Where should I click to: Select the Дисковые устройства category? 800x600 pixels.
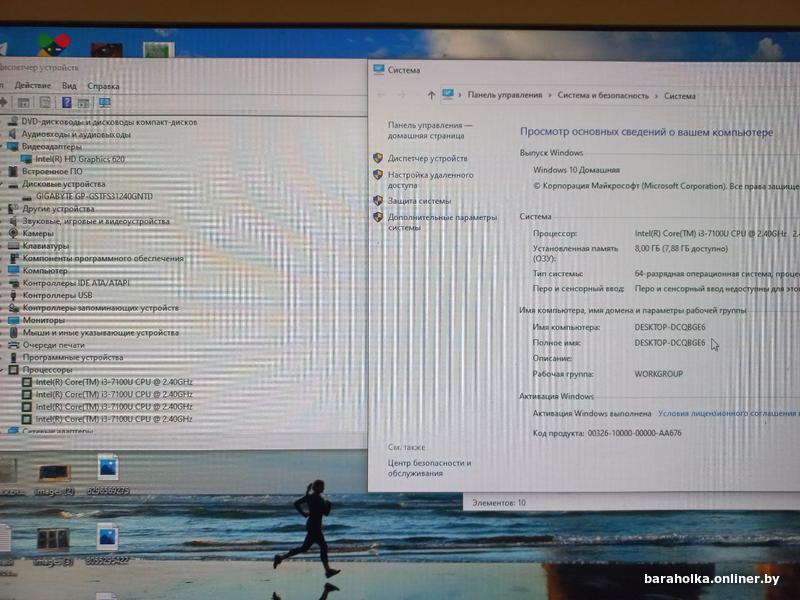[x=64, y=184]
